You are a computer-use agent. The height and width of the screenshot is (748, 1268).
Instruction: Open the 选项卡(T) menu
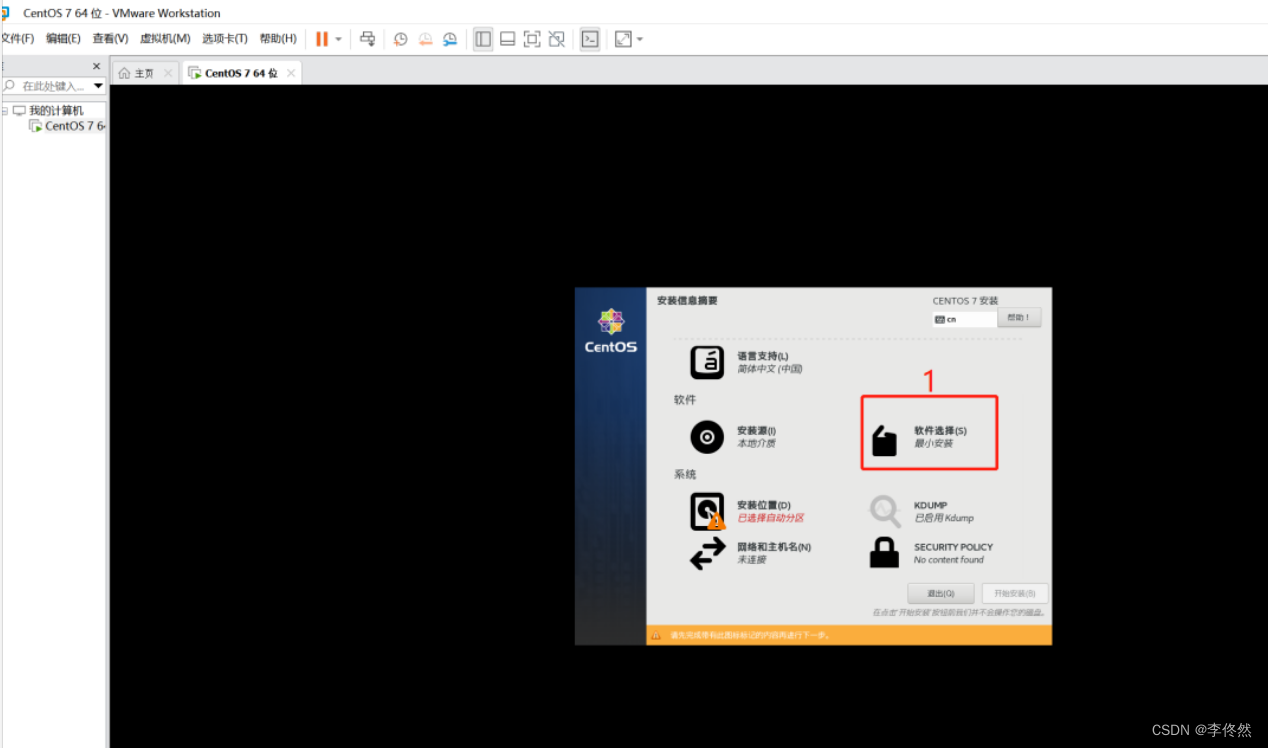tap(225, 39)
